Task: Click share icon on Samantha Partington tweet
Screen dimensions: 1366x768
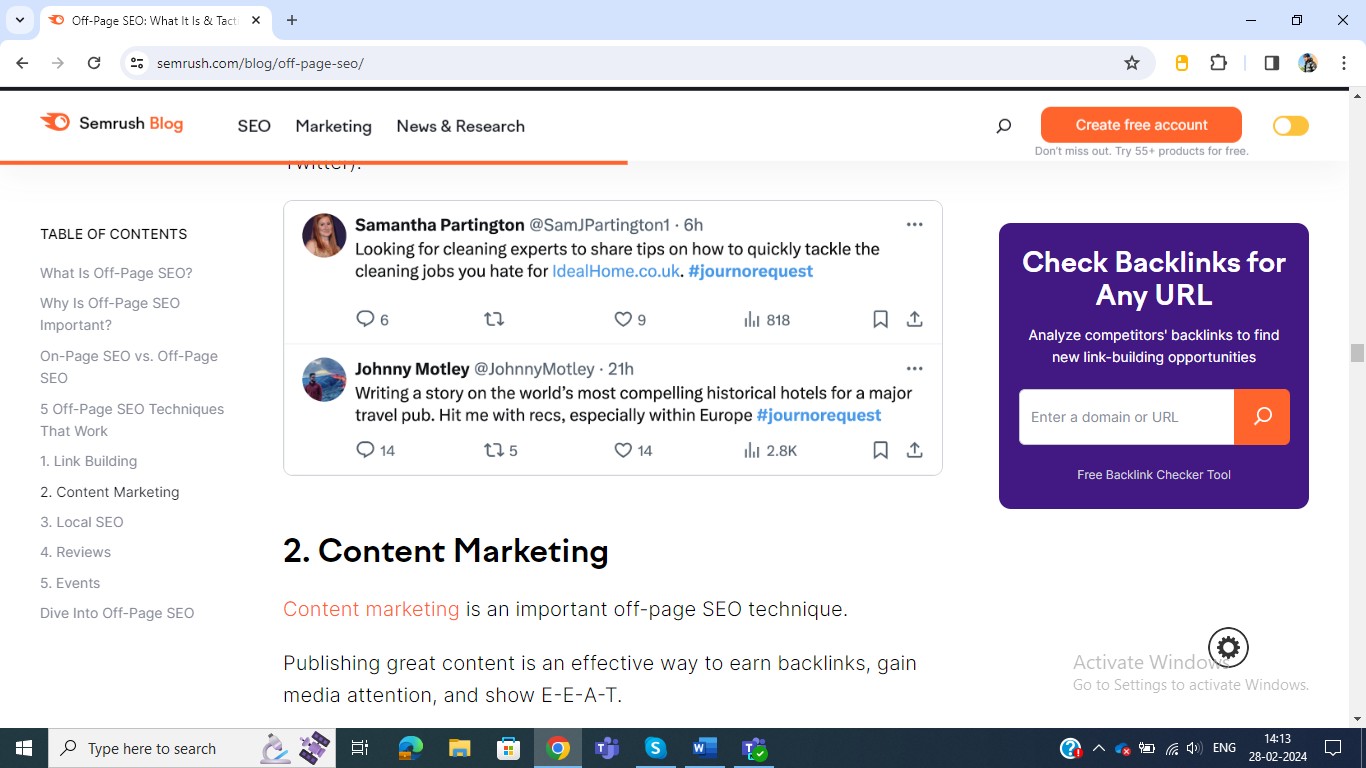Action: 914,319
